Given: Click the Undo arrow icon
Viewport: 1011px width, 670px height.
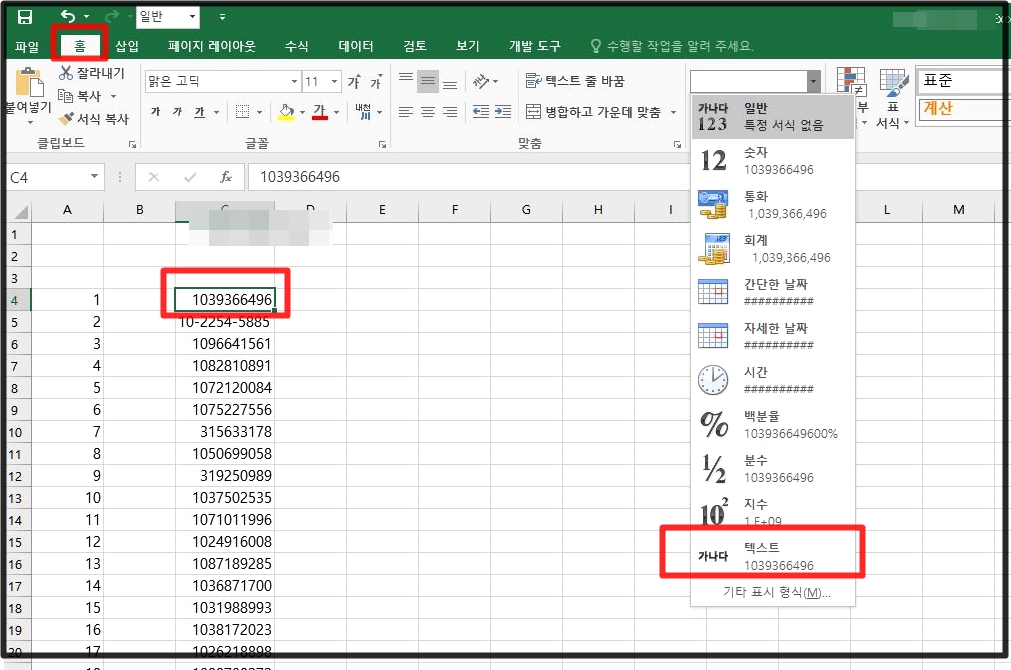Looking at the screenshot, I should pyautogui.click(x=68, y=17).
